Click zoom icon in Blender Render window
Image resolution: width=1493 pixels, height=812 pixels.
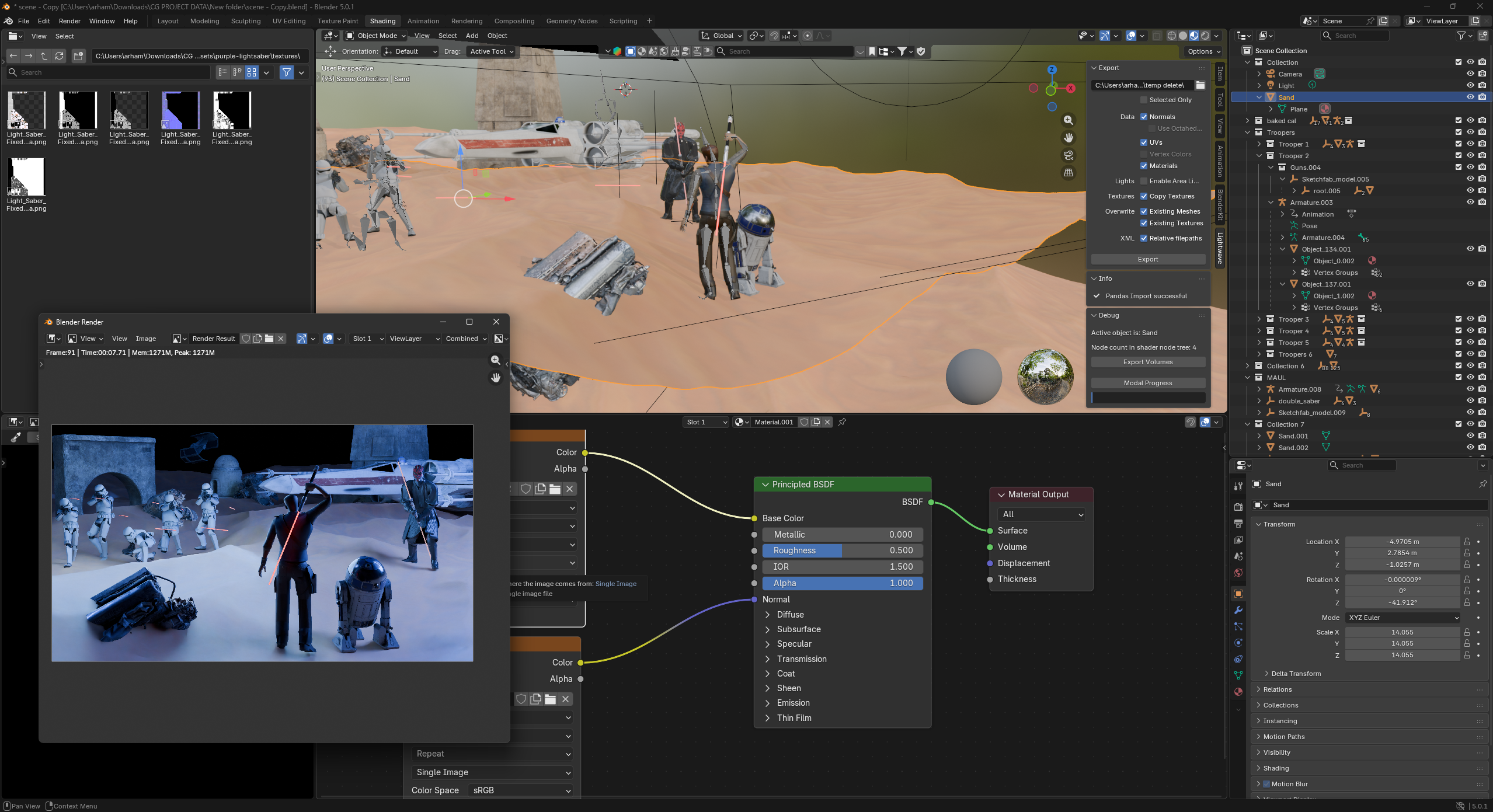pyautogui.click(x=496, y=360)
